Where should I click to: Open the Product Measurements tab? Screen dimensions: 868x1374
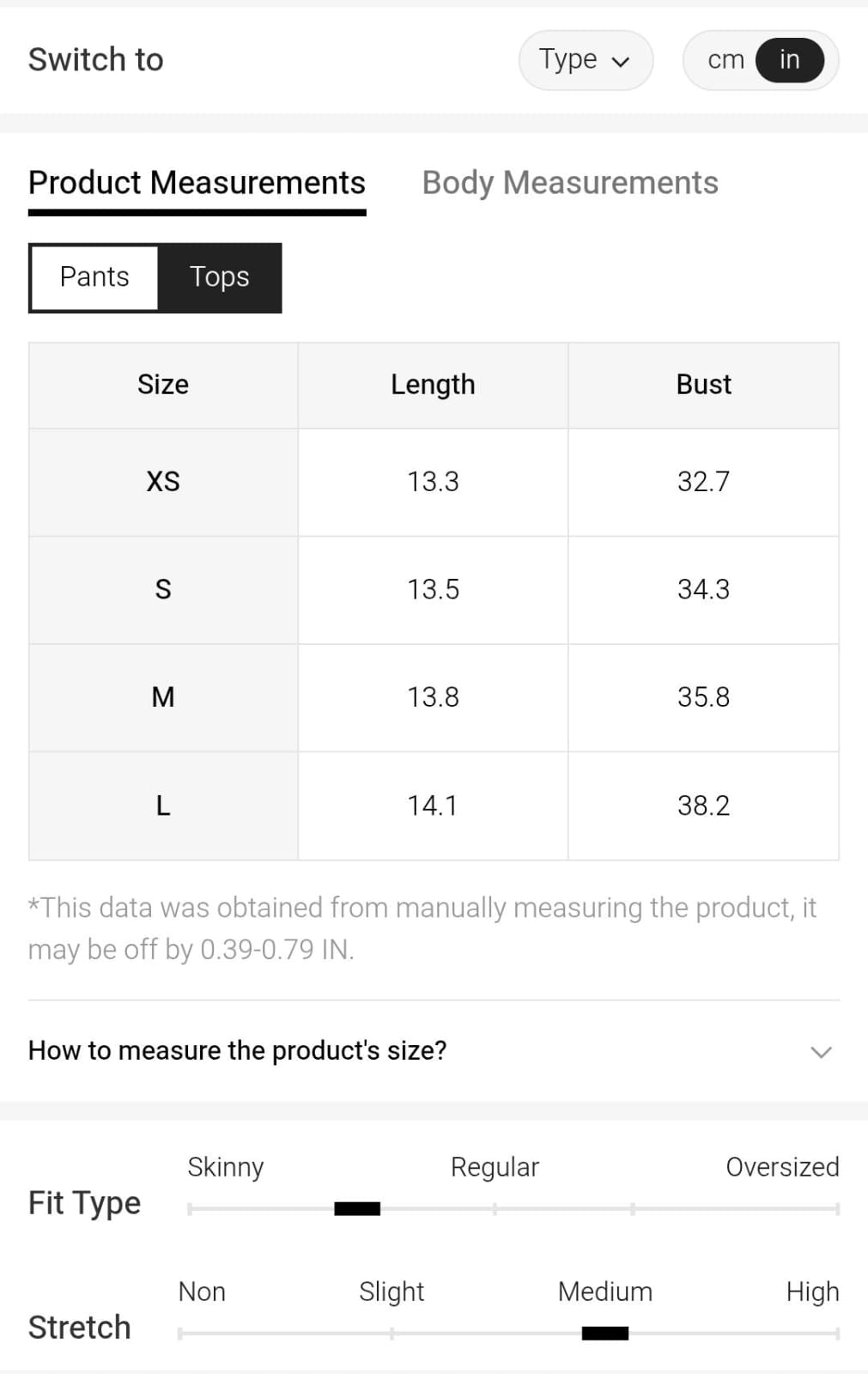pos(197,183)
